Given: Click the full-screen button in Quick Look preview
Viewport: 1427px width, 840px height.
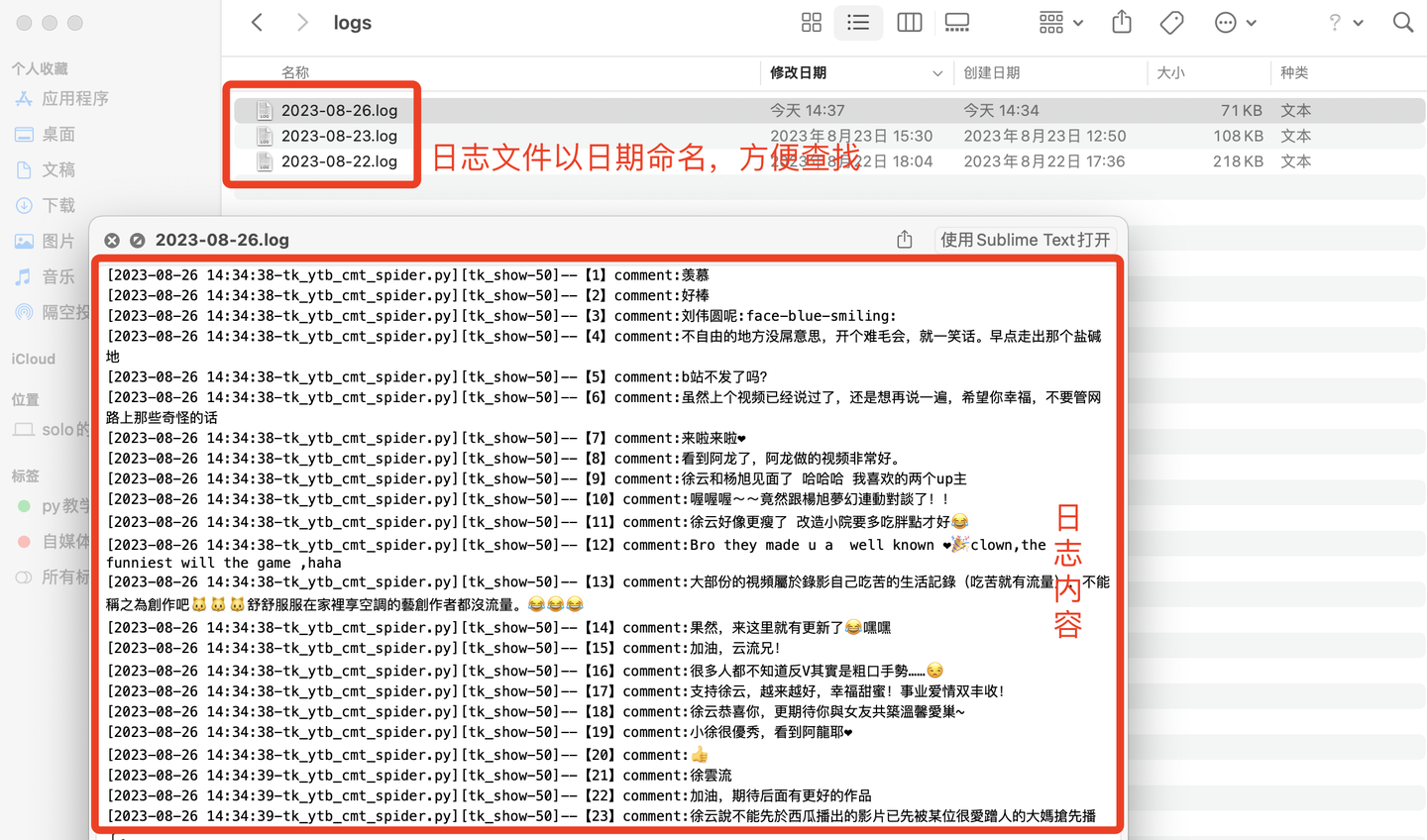Looking at the screenshot, I should (138, 240).
